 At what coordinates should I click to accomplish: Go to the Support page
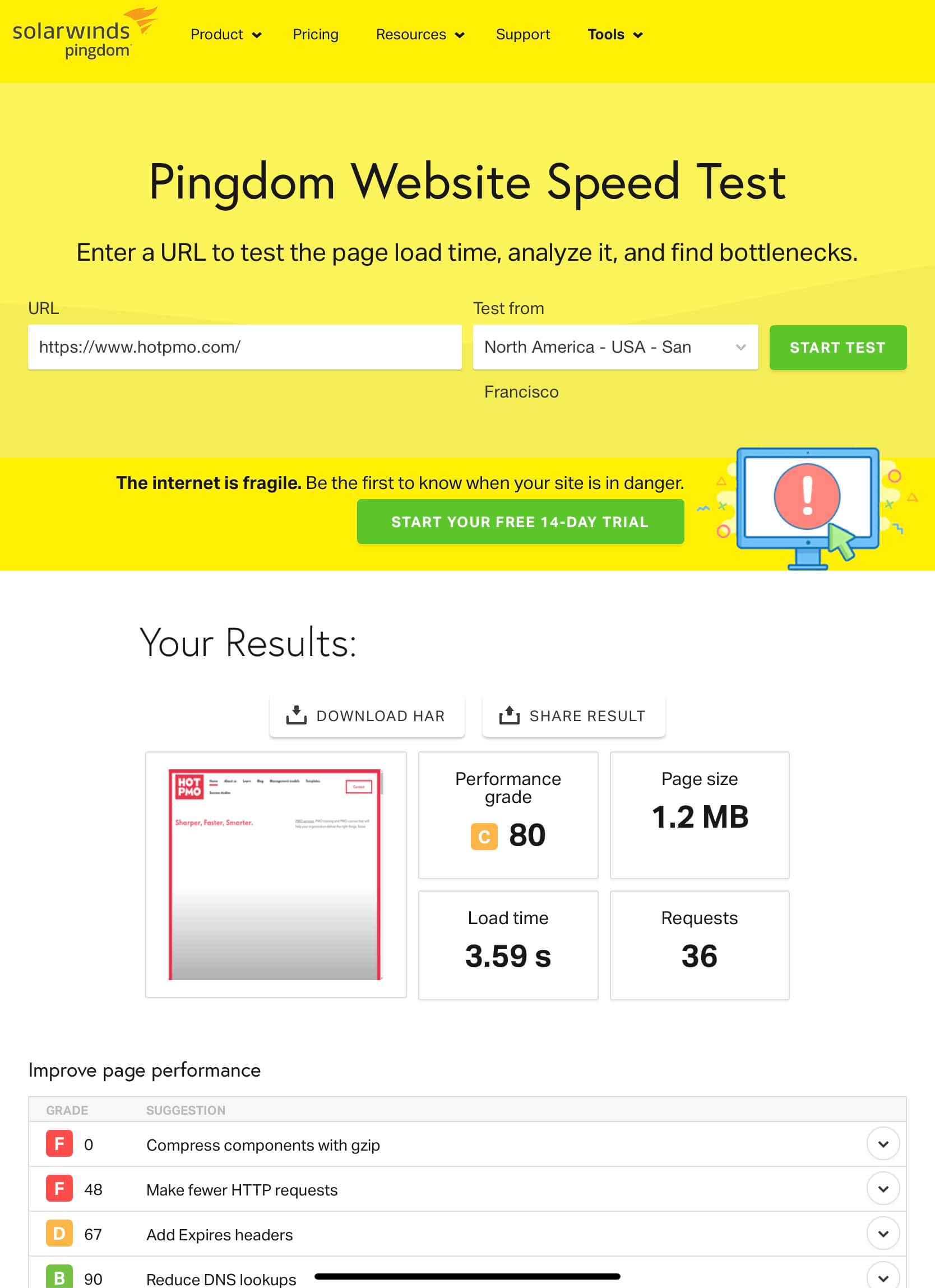coord(523,35)
